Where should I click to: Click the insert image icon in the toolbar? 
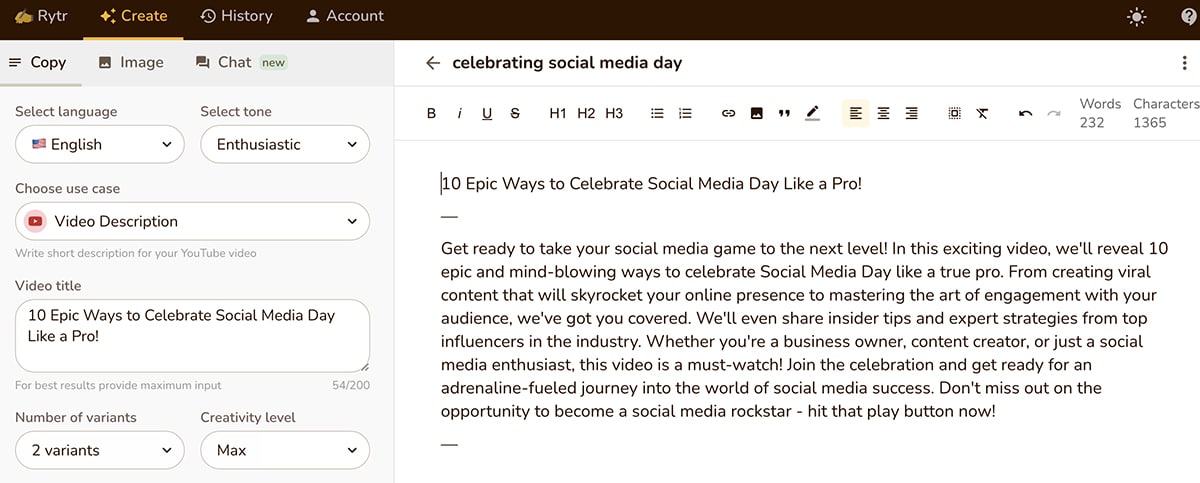756,114
